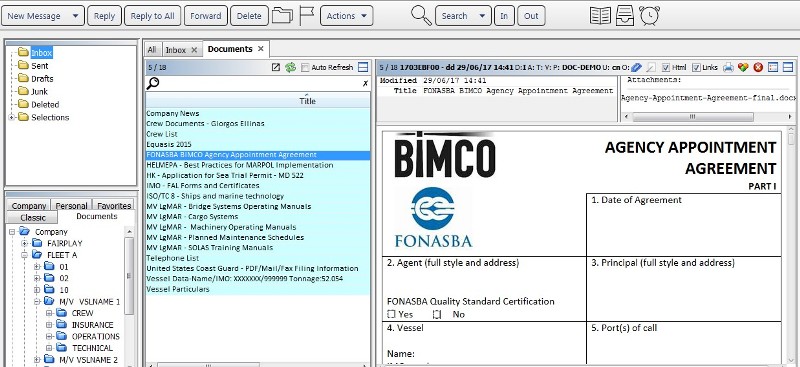Click the folder tree vertical scrollbar
Screen dimensions: 800x367
129,276
